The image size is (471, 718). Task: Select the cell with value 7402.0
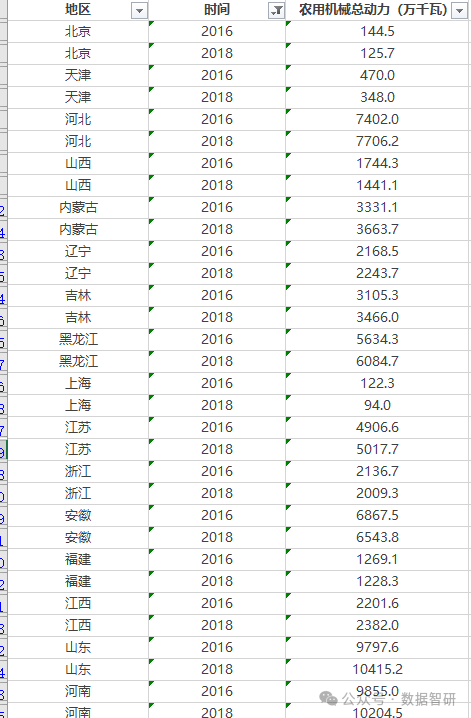(377, 120)
